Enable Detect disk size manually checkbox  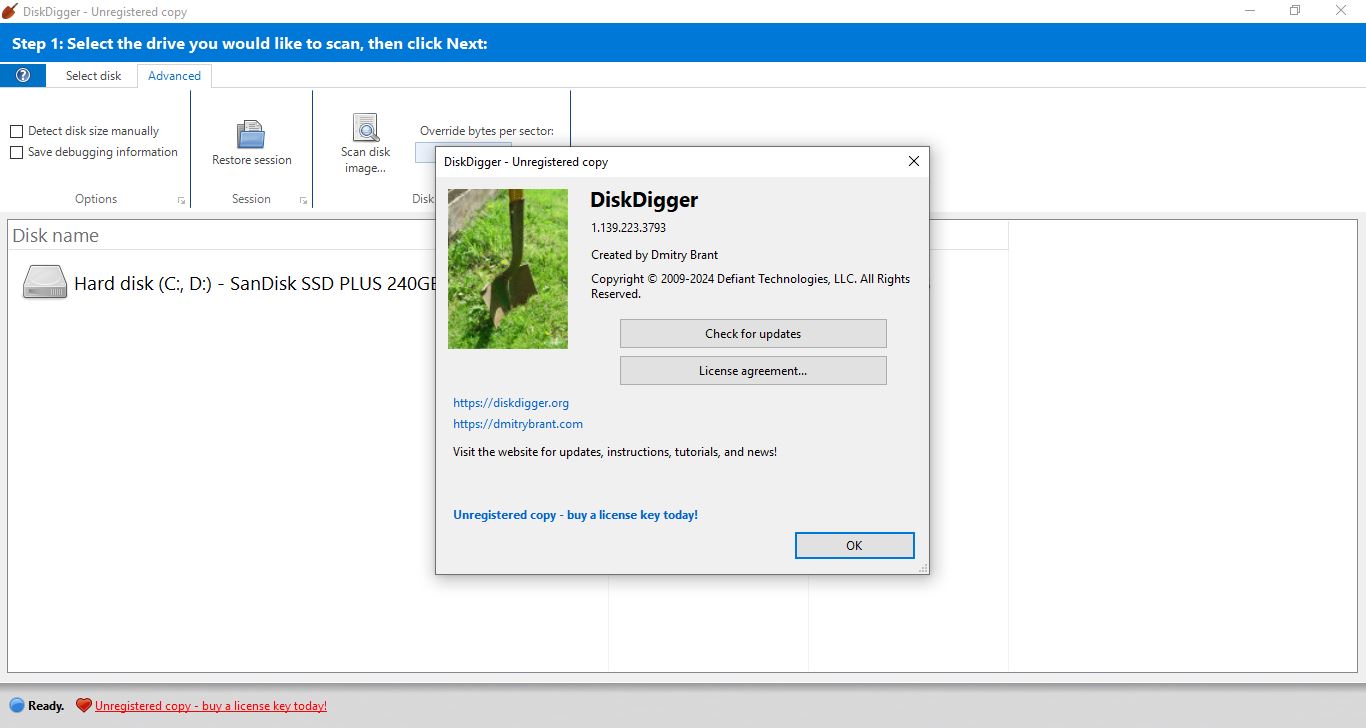click(x=17, y=131)
